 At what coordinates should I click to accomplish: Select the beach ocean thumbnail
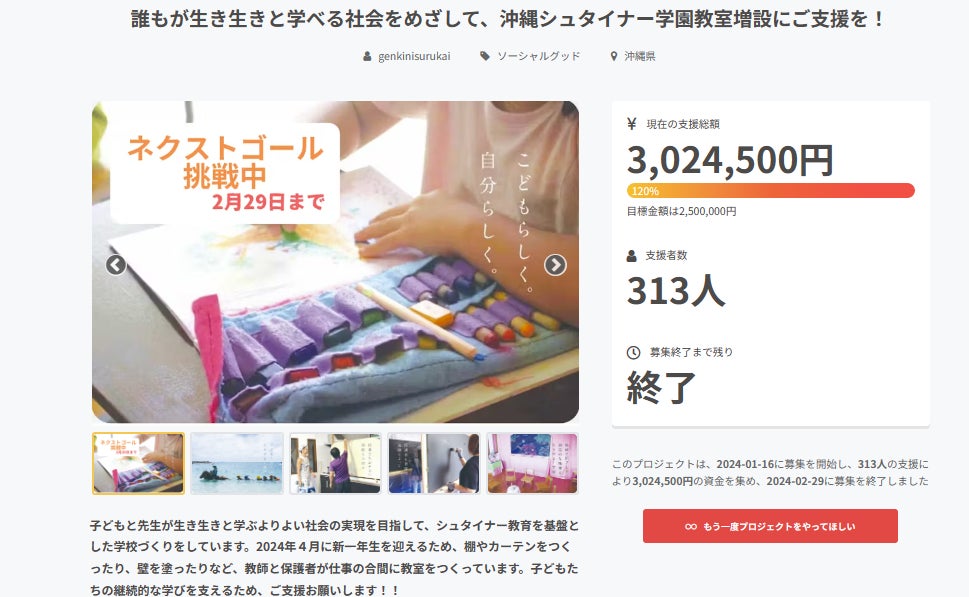coord(237,464)
